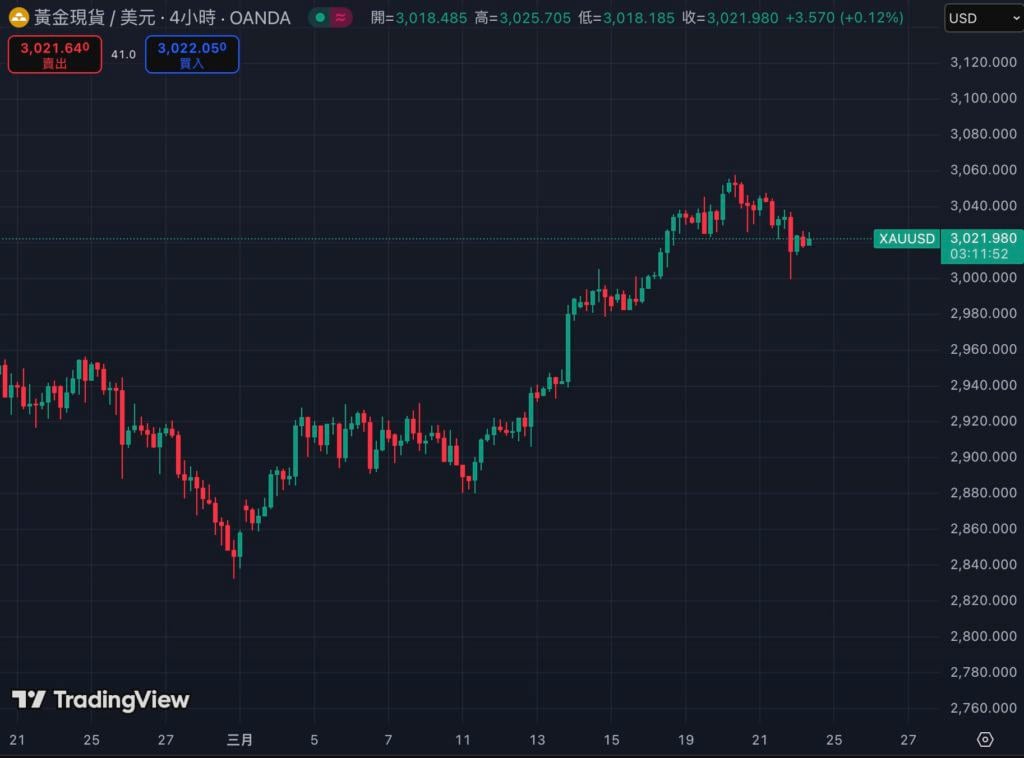Click the 3,000.000 level on price scale
Image resolution: width=1024 pixels, height=758 pixels.
[982, 277]
